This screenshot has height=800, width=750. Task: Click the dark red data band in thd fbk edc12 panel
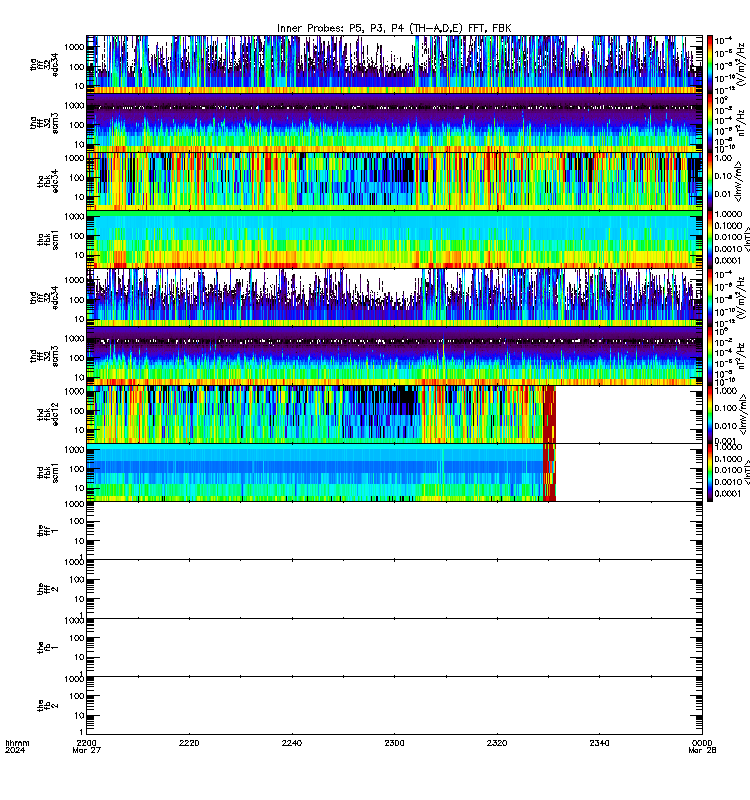click(x=549, y=415)
